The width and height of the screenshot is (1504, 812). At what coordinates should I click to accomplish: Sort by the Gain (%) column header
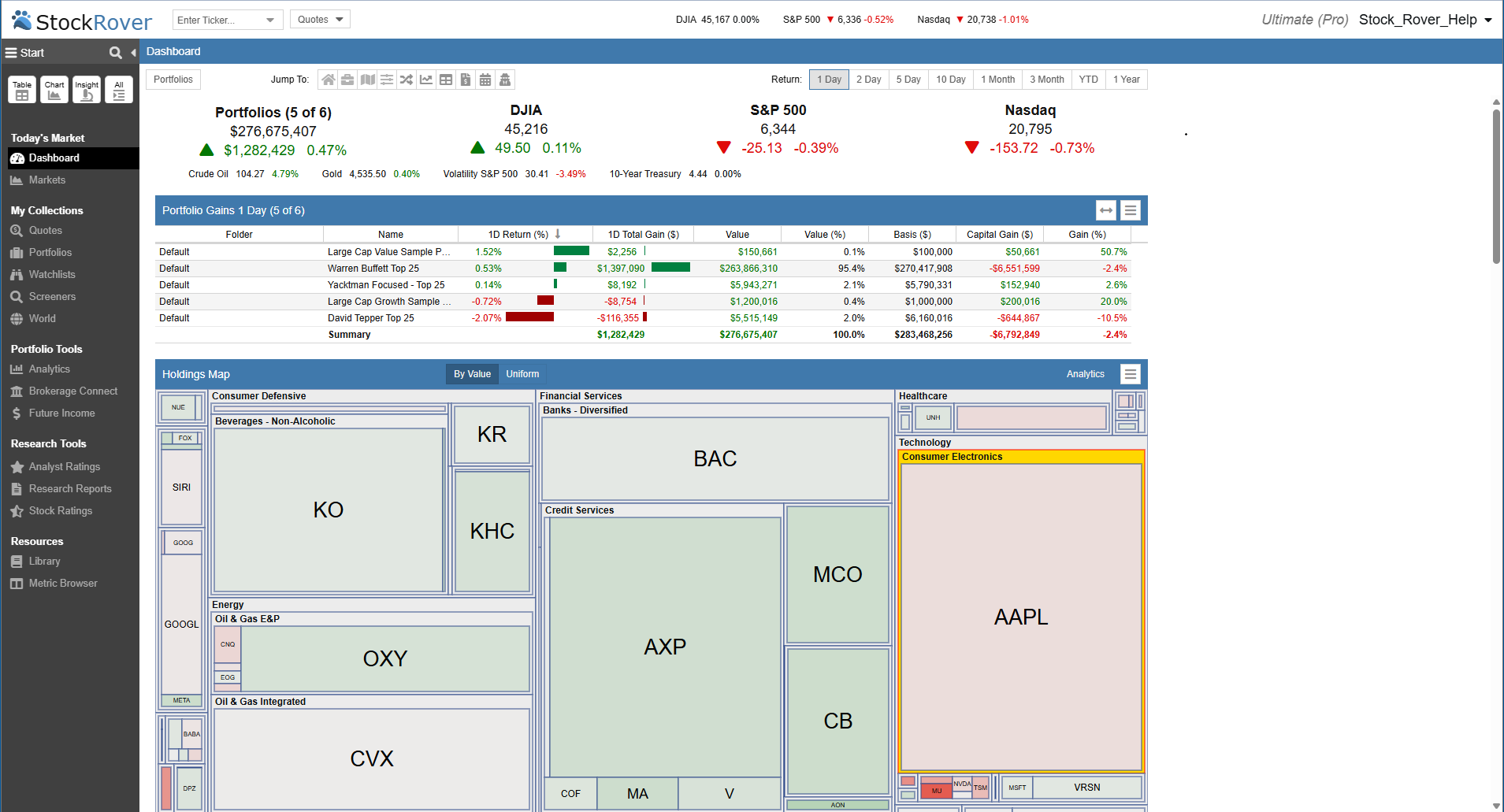click(1087, 235)
